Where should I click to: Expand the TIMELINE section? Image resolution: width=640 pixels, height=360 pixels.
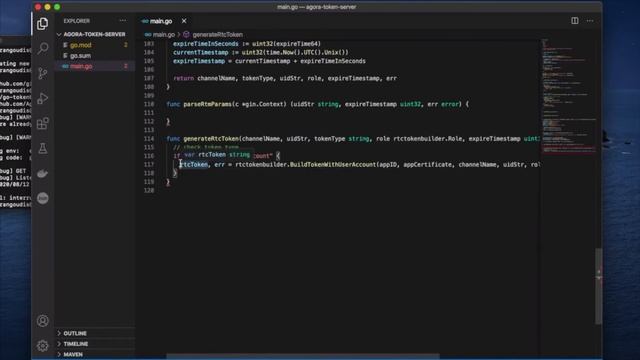(x=76, y=344)
